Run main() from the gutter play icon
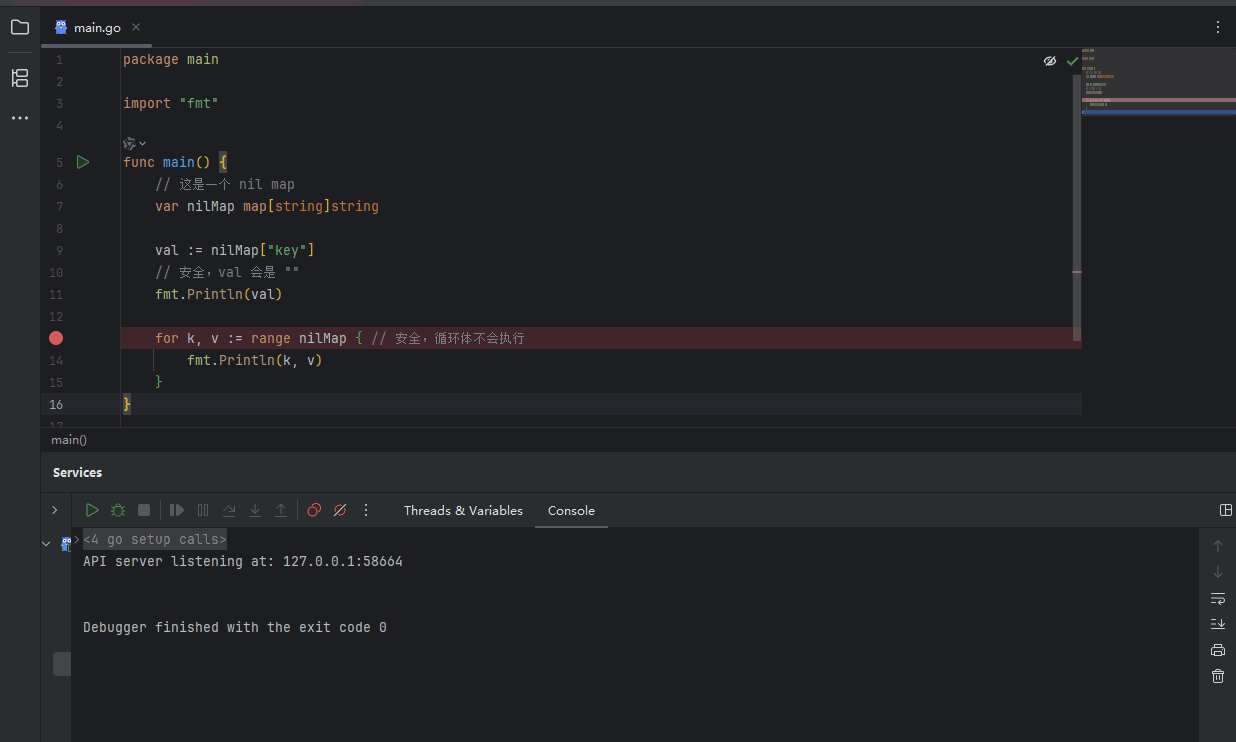 point(83,161)
